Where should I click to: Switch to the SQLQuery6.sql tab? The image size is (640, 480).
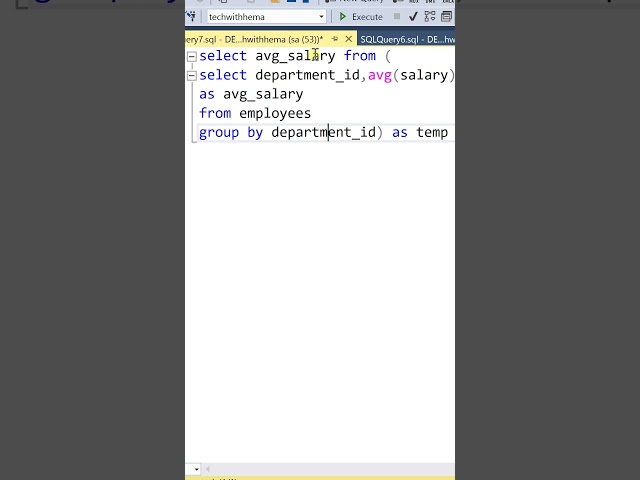[x=407, y=40]
